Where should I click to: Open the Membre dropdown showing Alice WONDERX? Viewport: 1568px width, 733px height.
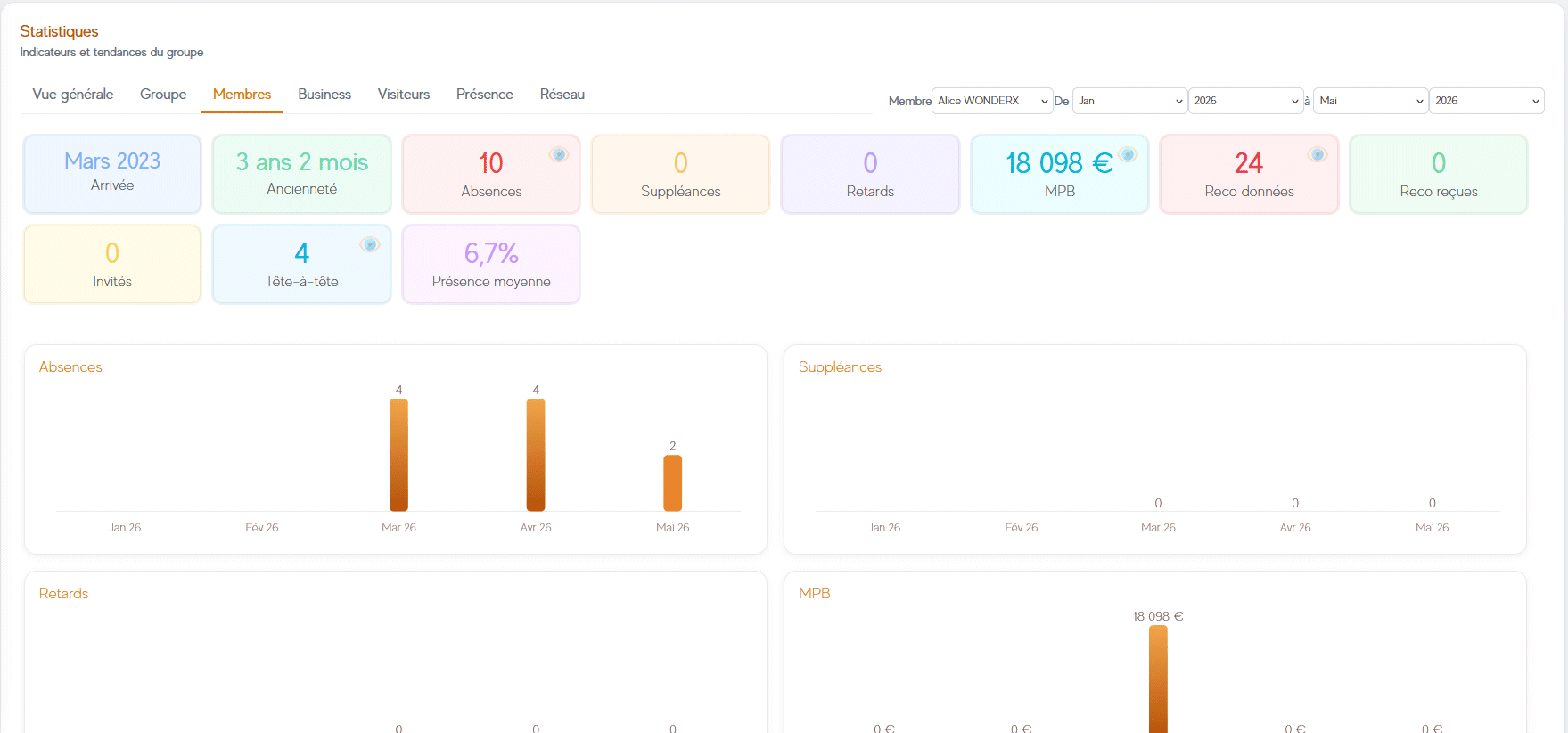click(x=992, y=101)
